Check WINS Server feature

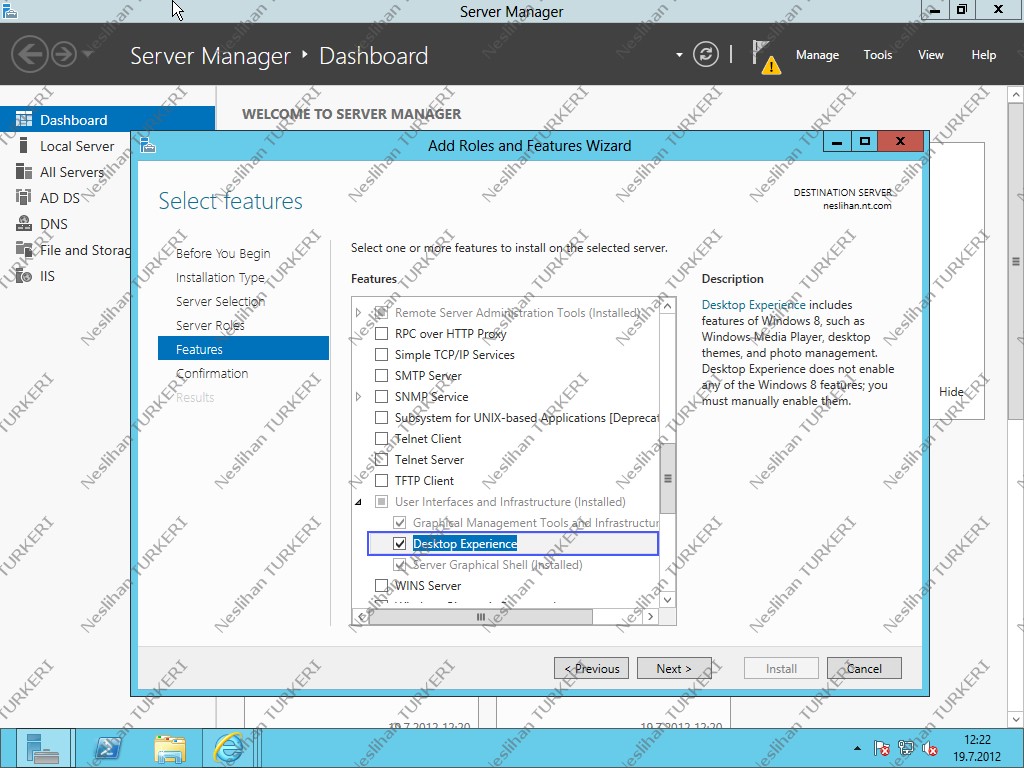click(381, 585)
